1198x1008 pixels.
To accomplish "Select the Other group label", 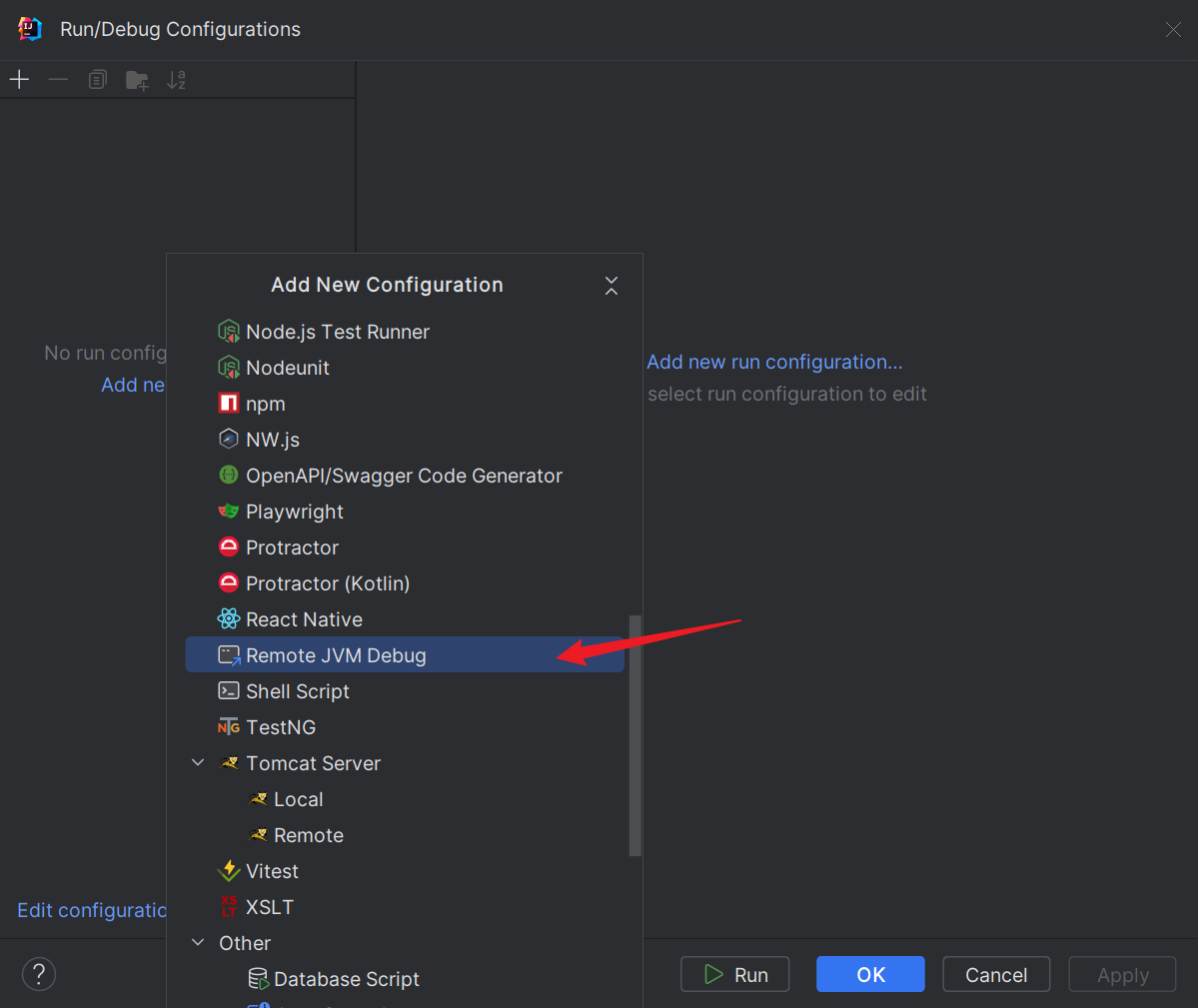I will [245, 942].
